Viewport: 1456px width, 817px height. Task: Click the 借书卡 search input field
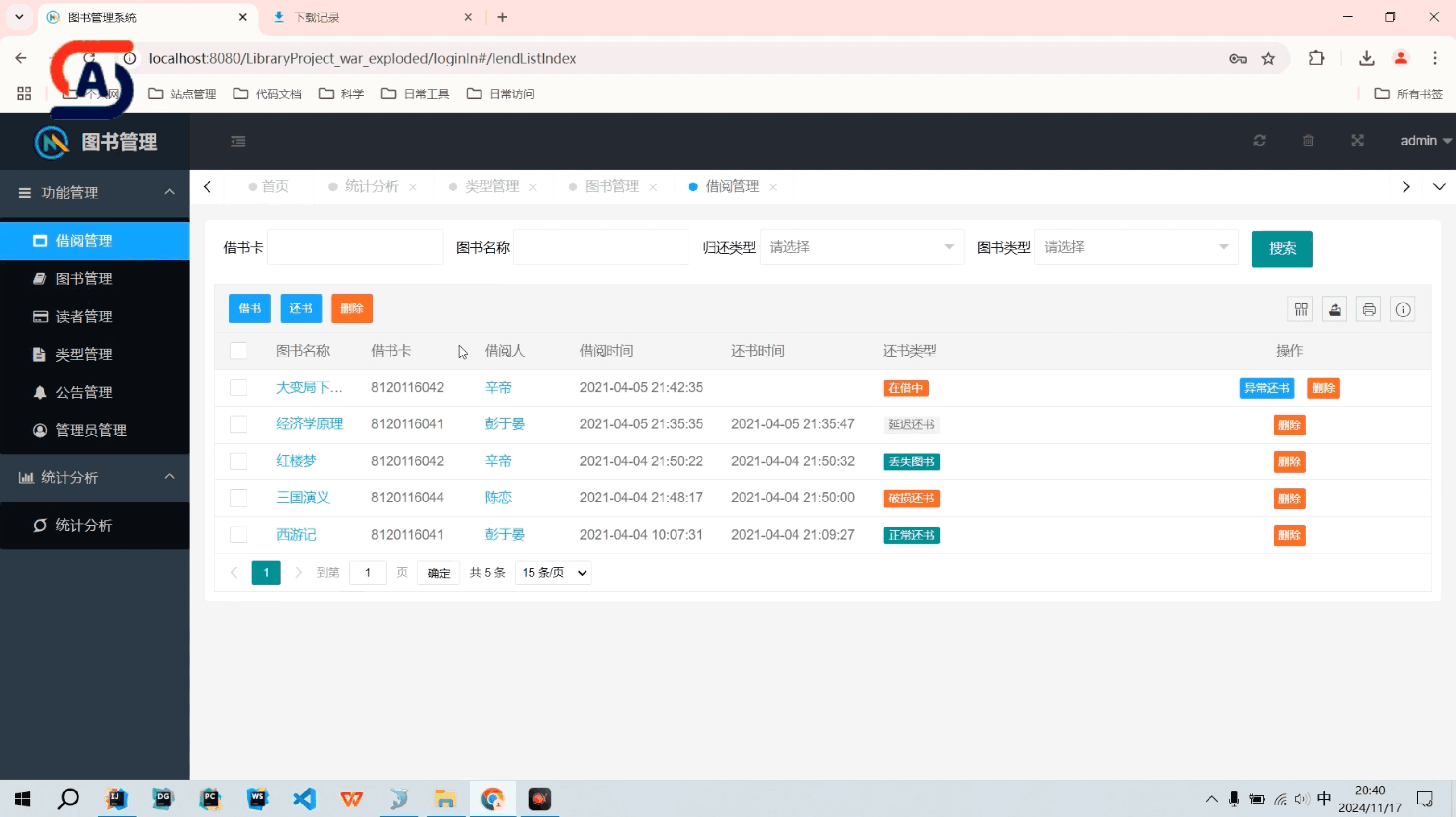(x=355, y=247)
